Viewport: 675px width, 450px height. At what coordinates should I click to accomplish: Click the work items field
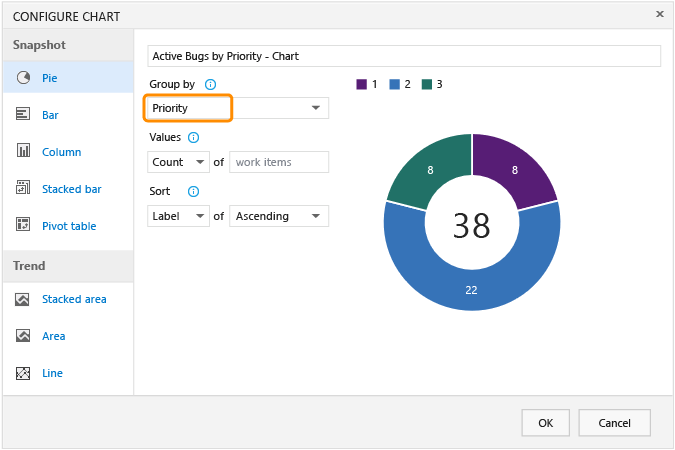coord(279,162)
